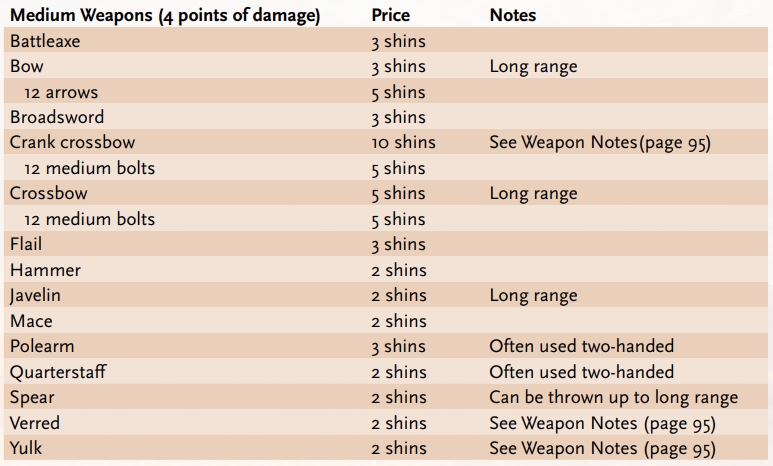773x466 pixels.
Task: Click the 10 shins price
Action: [x=403, y=143]
